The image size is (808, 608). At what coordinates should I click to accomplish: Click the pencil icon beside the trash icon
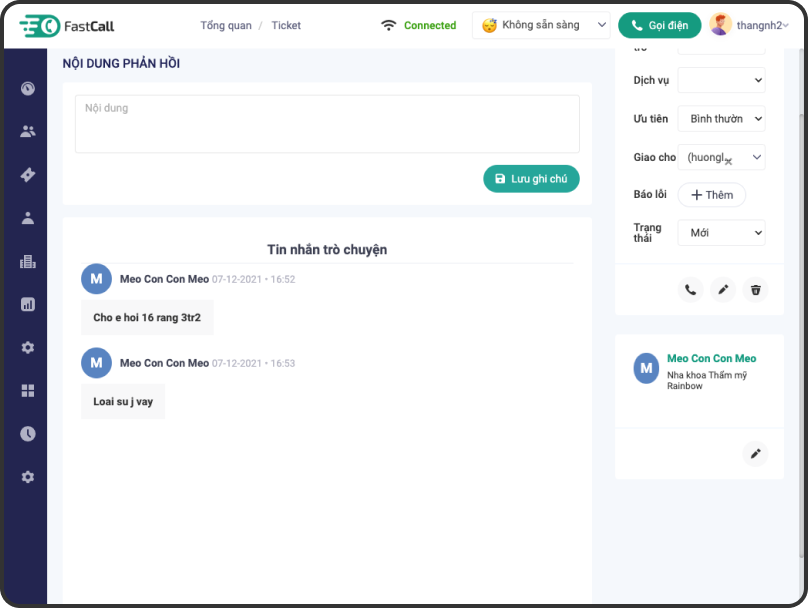(x=723, y=290)
